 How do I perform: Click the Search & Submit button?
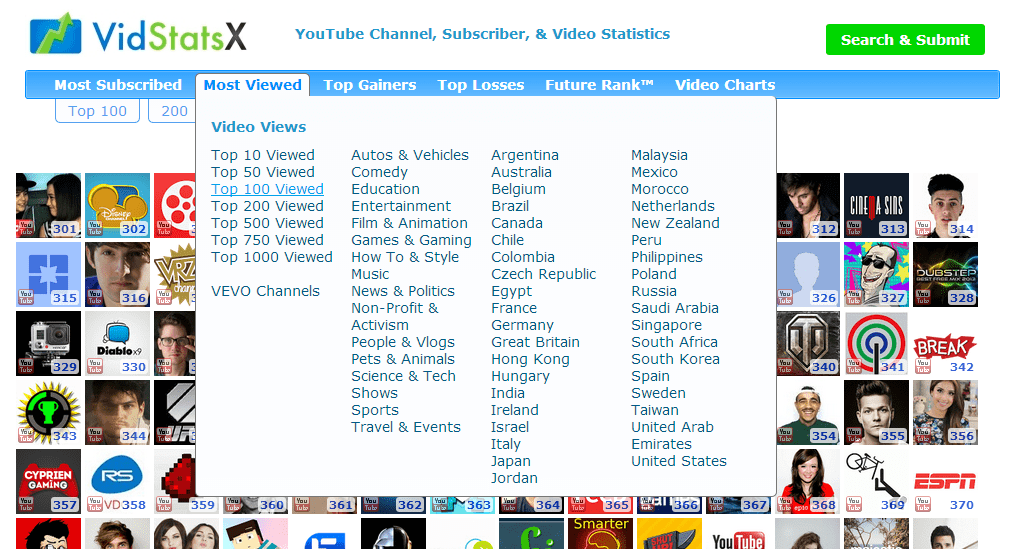(x=905, y=40)
